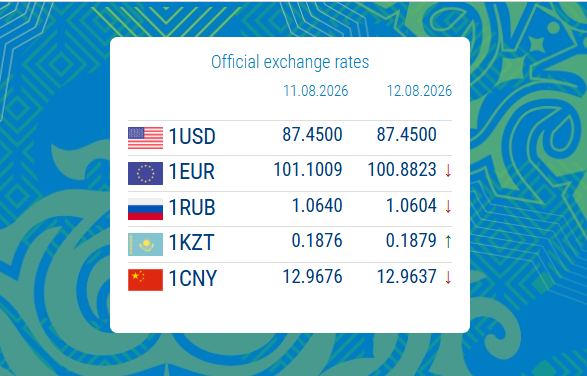Select the 11.08.2026 date column header
This screenshot has width=587, height=376.
click(316, 91)
